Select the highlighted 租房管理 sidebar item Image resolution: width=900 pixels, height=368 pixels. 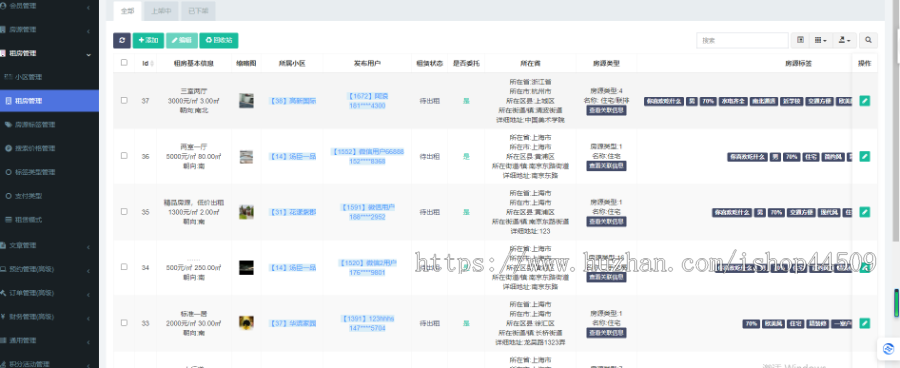[49, 101]
